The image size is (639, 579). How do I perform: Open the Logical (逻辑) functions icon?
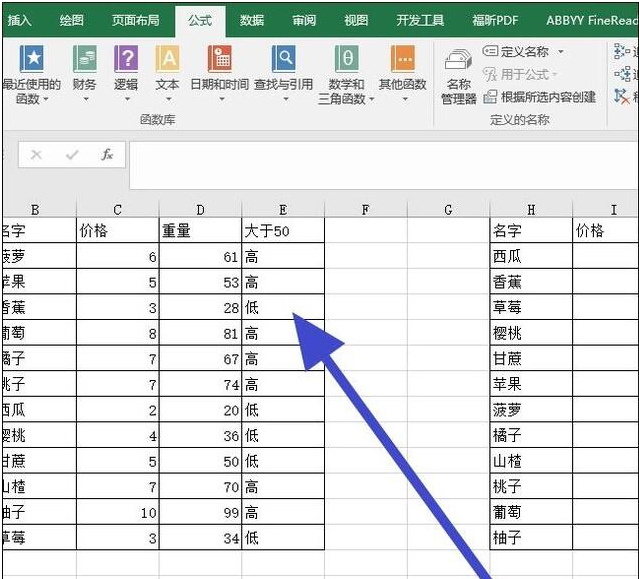(126, 59)
